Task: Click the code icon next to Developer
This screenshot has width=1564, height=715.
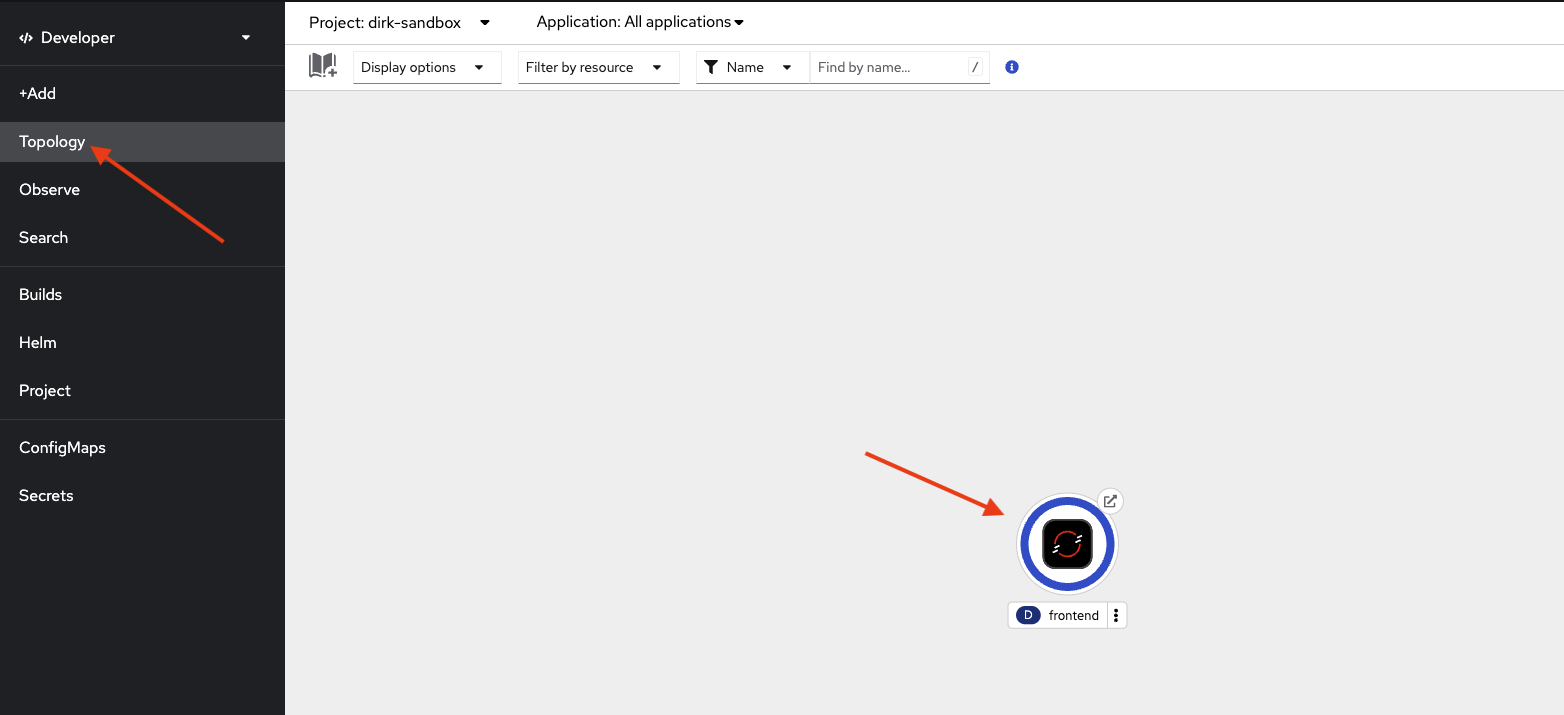Action: (x=26, y=38)
